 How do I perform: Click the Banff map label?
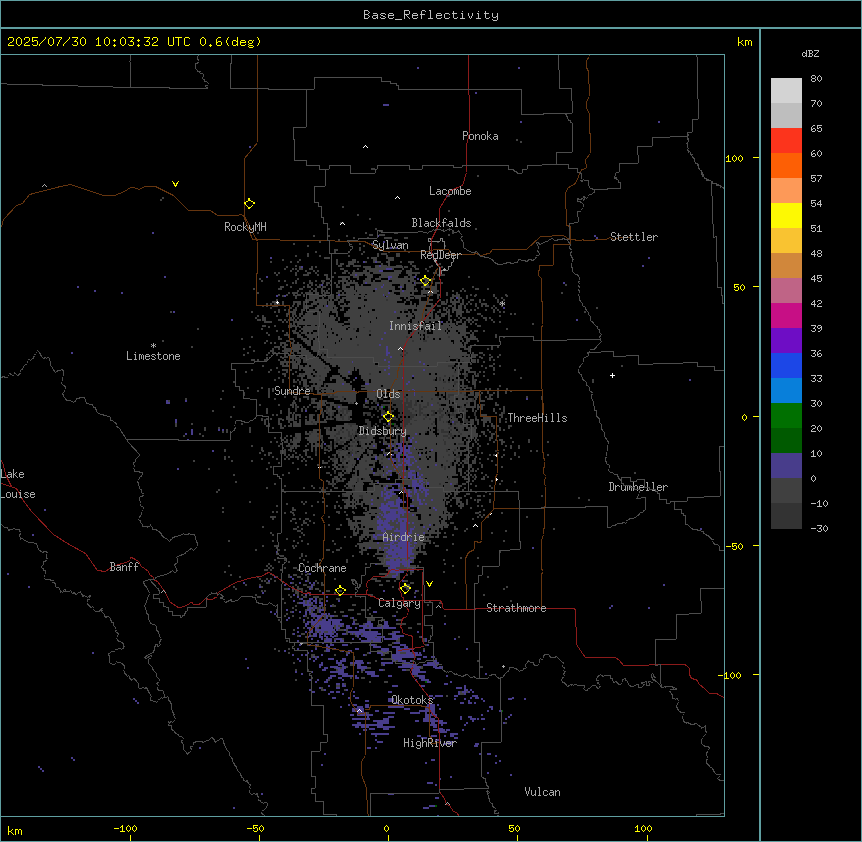(x=124, y=567)
